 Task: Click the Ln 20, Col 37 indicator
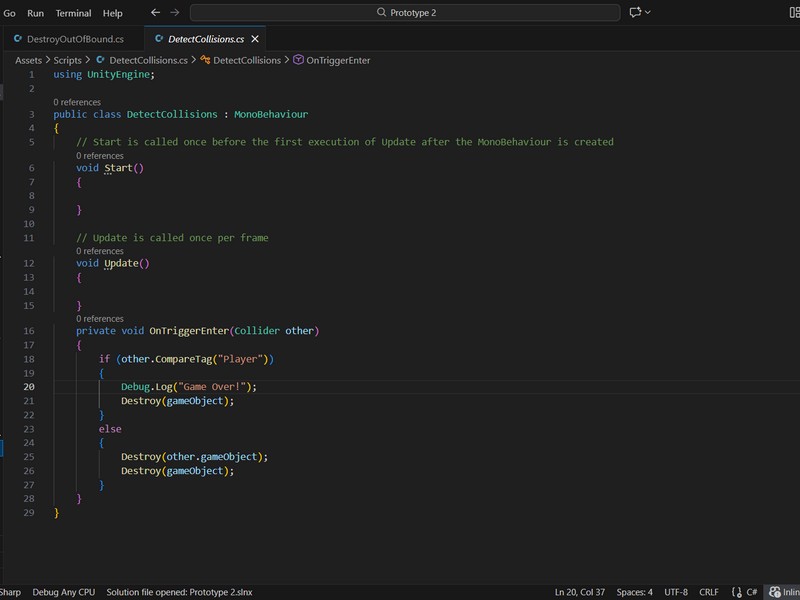[x=580, y=592]
